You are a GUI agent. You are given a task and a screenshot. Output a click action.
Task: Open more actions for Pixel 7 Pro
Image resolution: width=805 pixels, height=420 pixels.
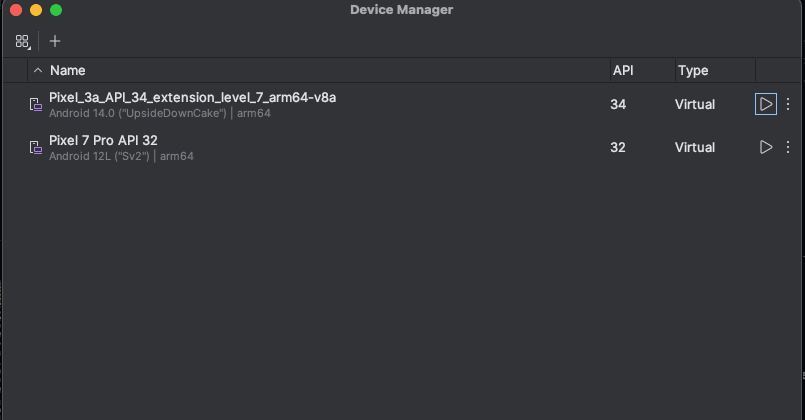point(788,147)
